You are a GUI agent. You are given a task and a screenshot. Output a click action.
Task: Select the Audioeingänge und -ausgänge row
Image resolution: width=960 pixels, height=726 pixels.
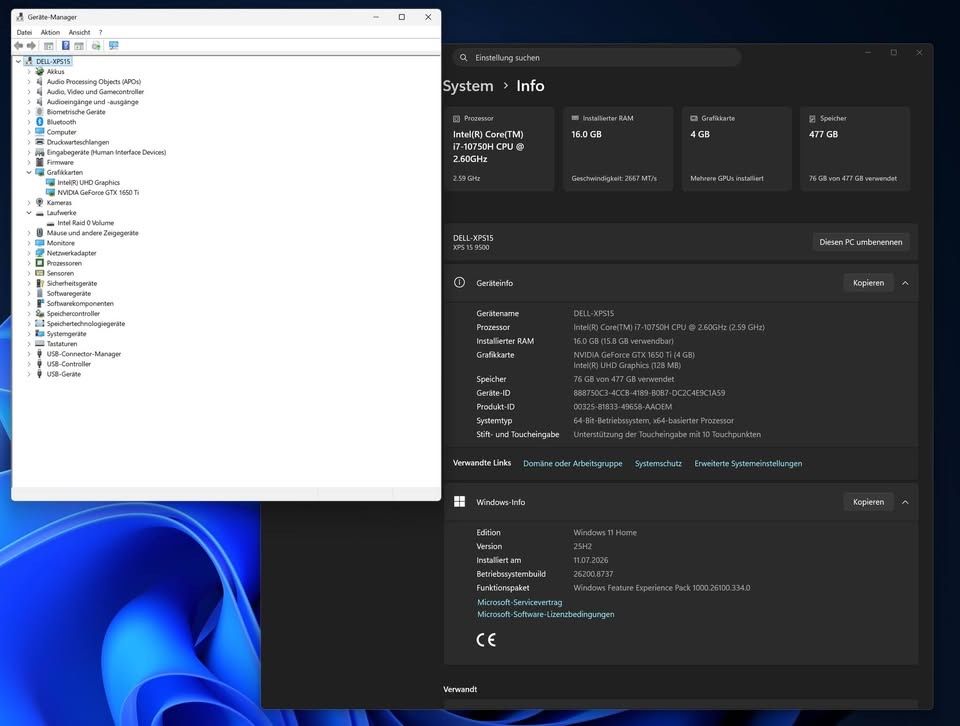point(92,102)
